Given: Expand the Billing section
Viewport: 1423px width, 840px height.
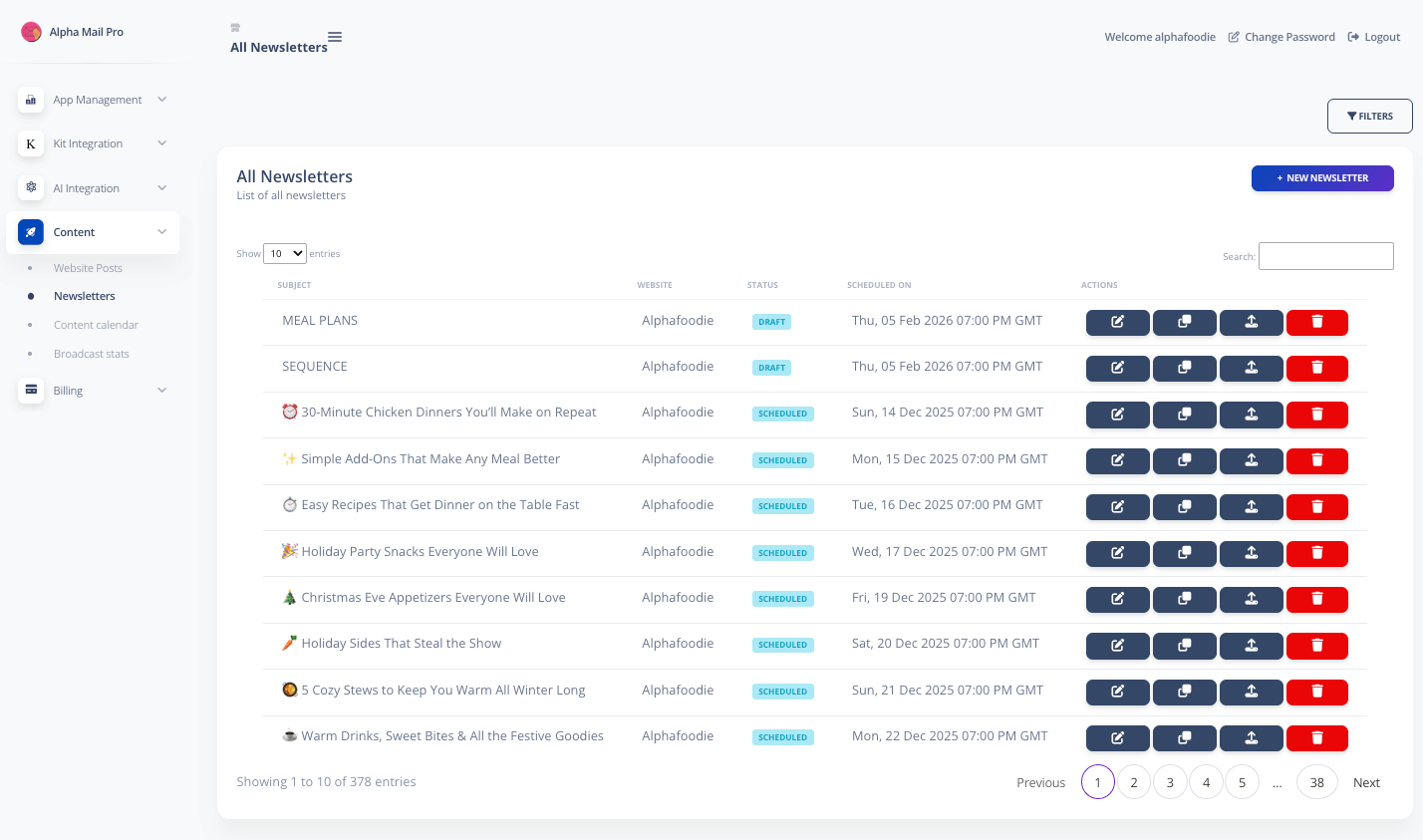Looking at the screenshot, I should pyautogui.click(x=161, y=390).
